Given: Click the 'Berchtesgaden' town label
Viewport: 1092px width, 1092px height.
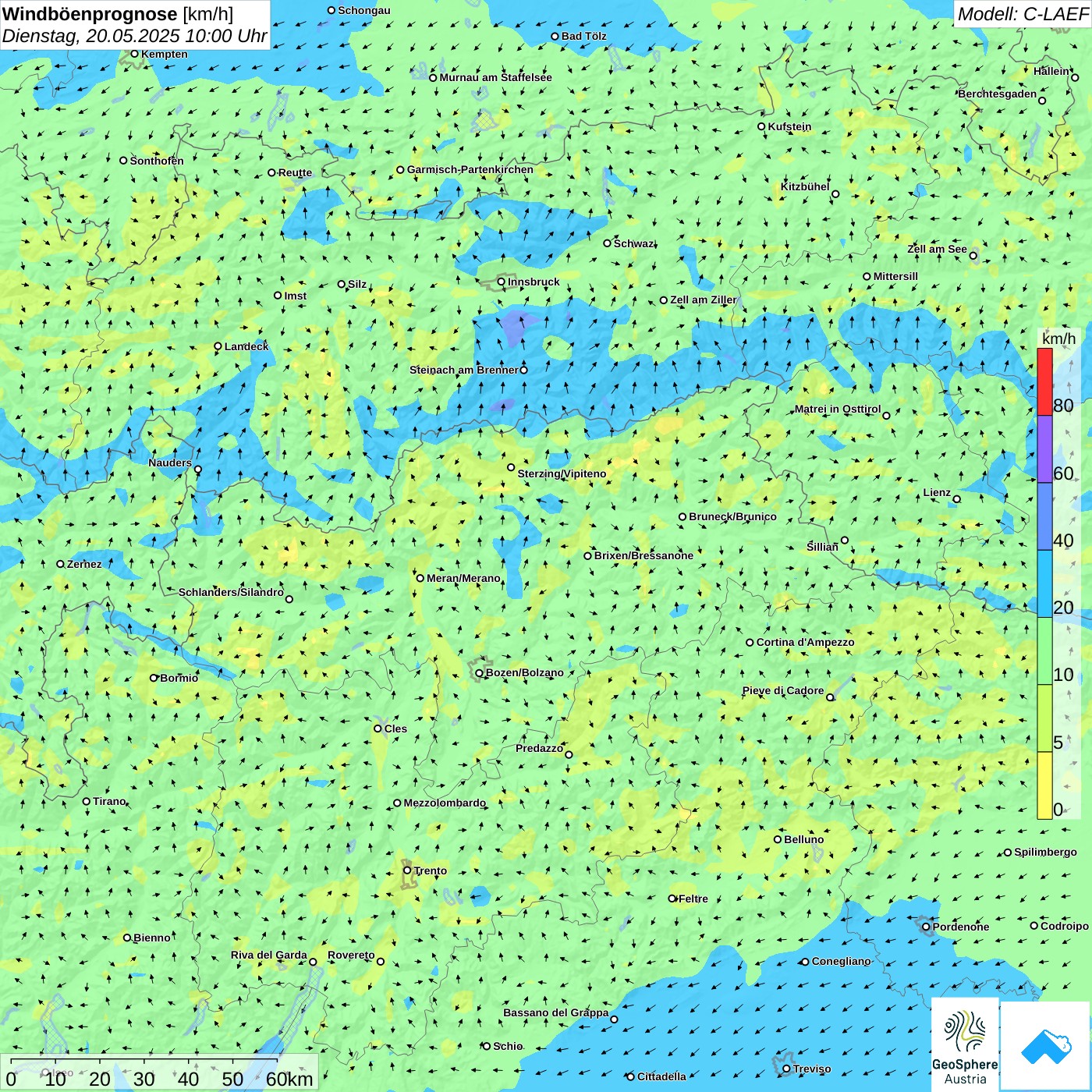Looking at the screenshot, I should coord(998,94).
